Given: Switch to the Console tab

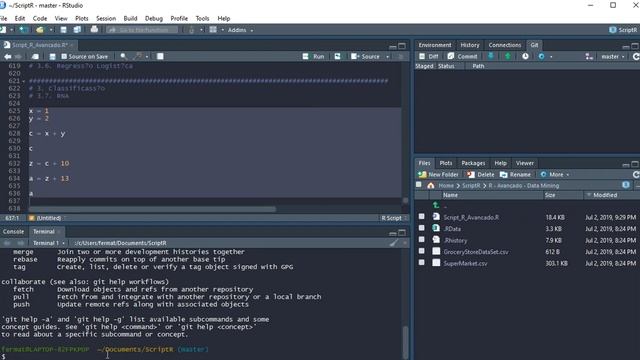Looking at the screenshot, I should [13, 231].
